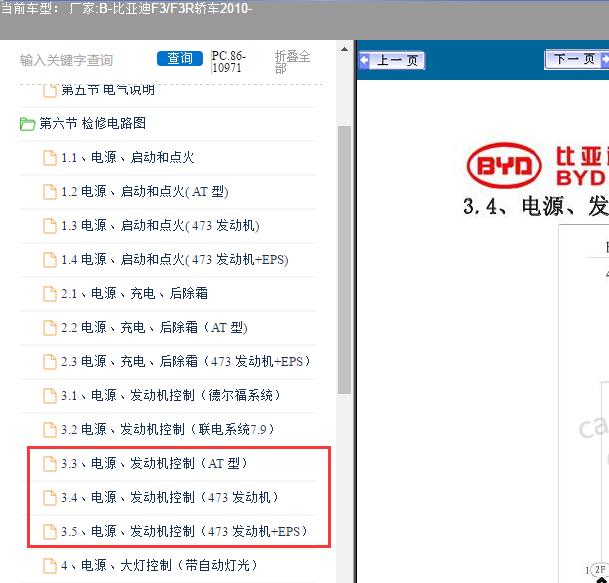
Task: Open 3.1、电源、发动机控制（德尔福系统）
Action: [171, 395]
